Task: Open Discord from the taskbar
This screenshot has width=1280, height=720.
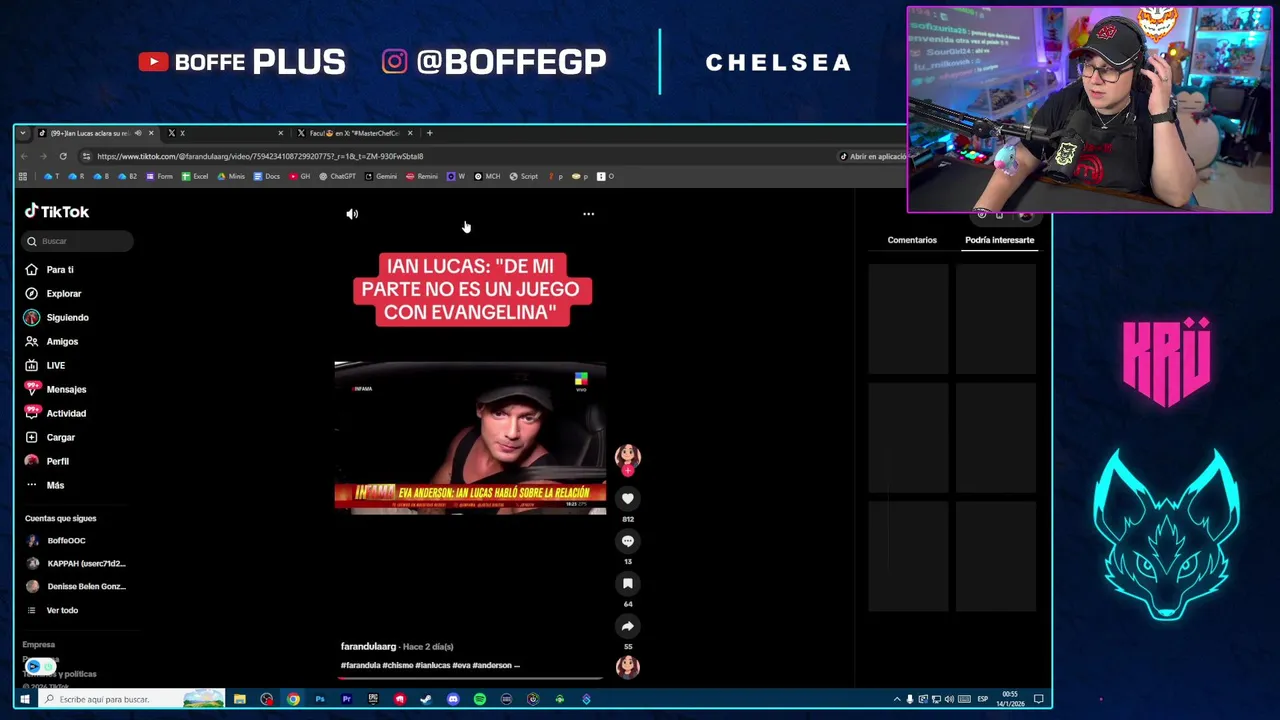Action: [453, 699]
